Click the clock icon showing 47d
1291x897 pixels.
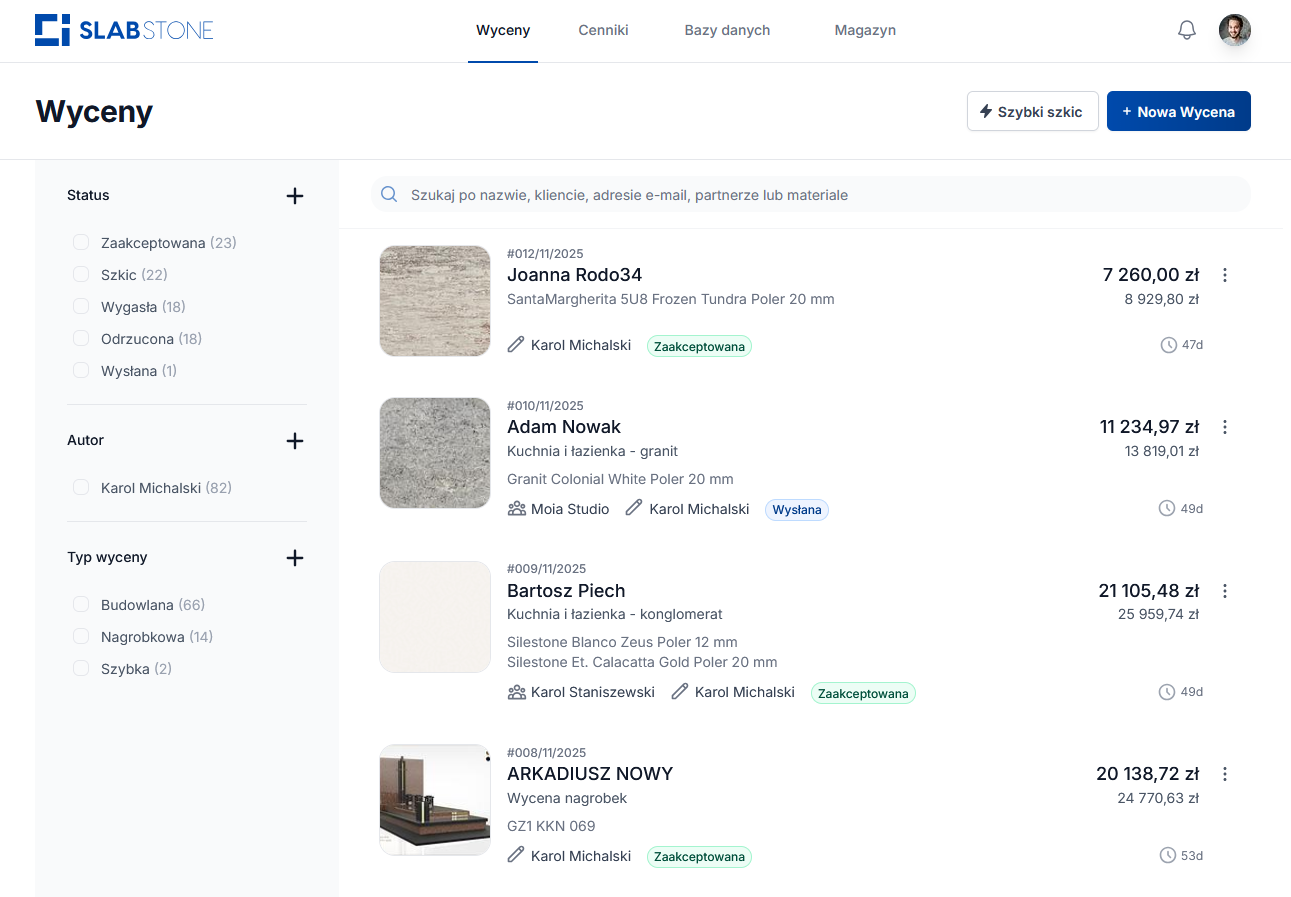pos(1168,345)
